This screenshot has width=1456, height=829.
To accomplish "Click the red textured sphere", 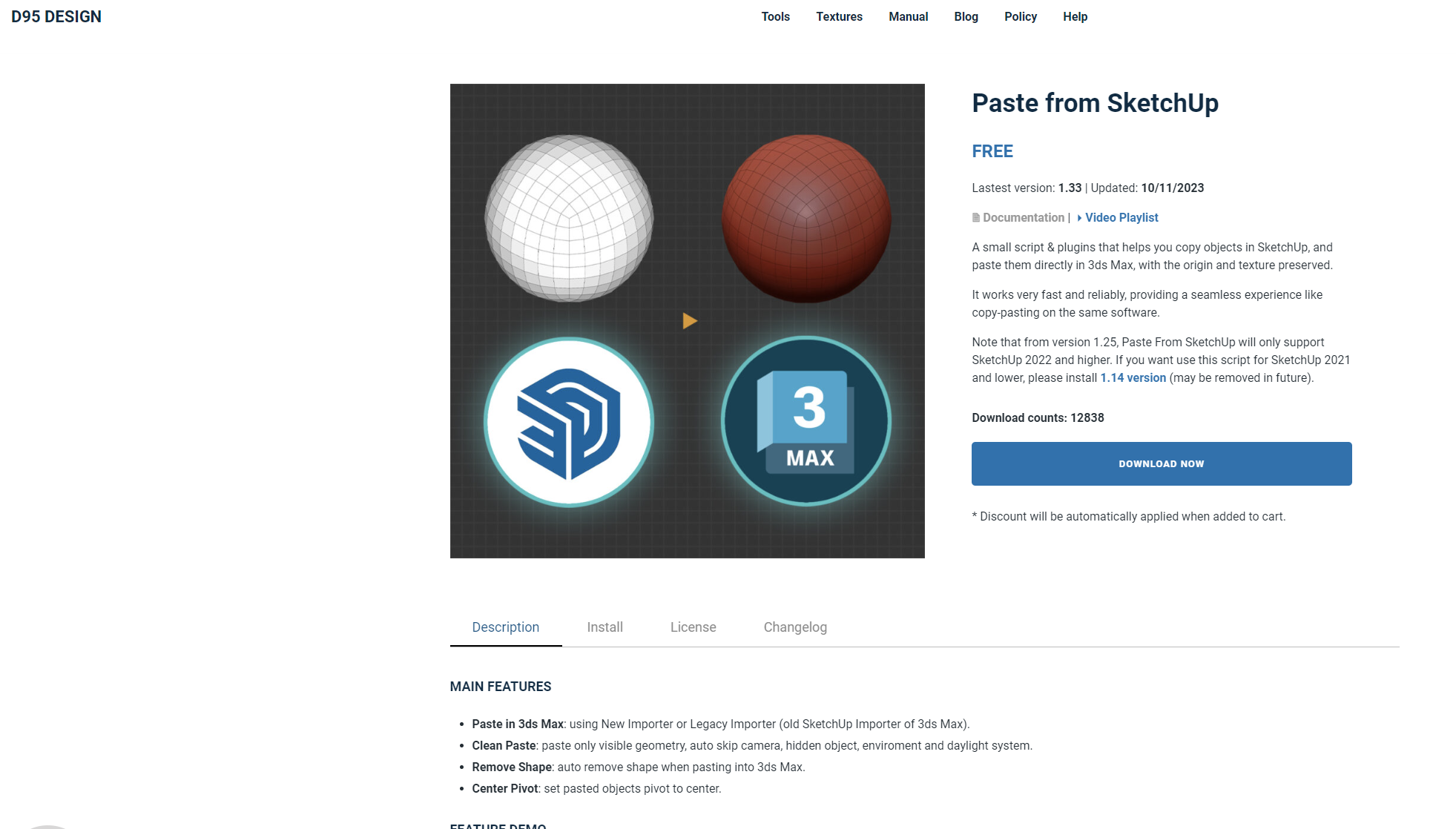I will click(x=806, y=218).
